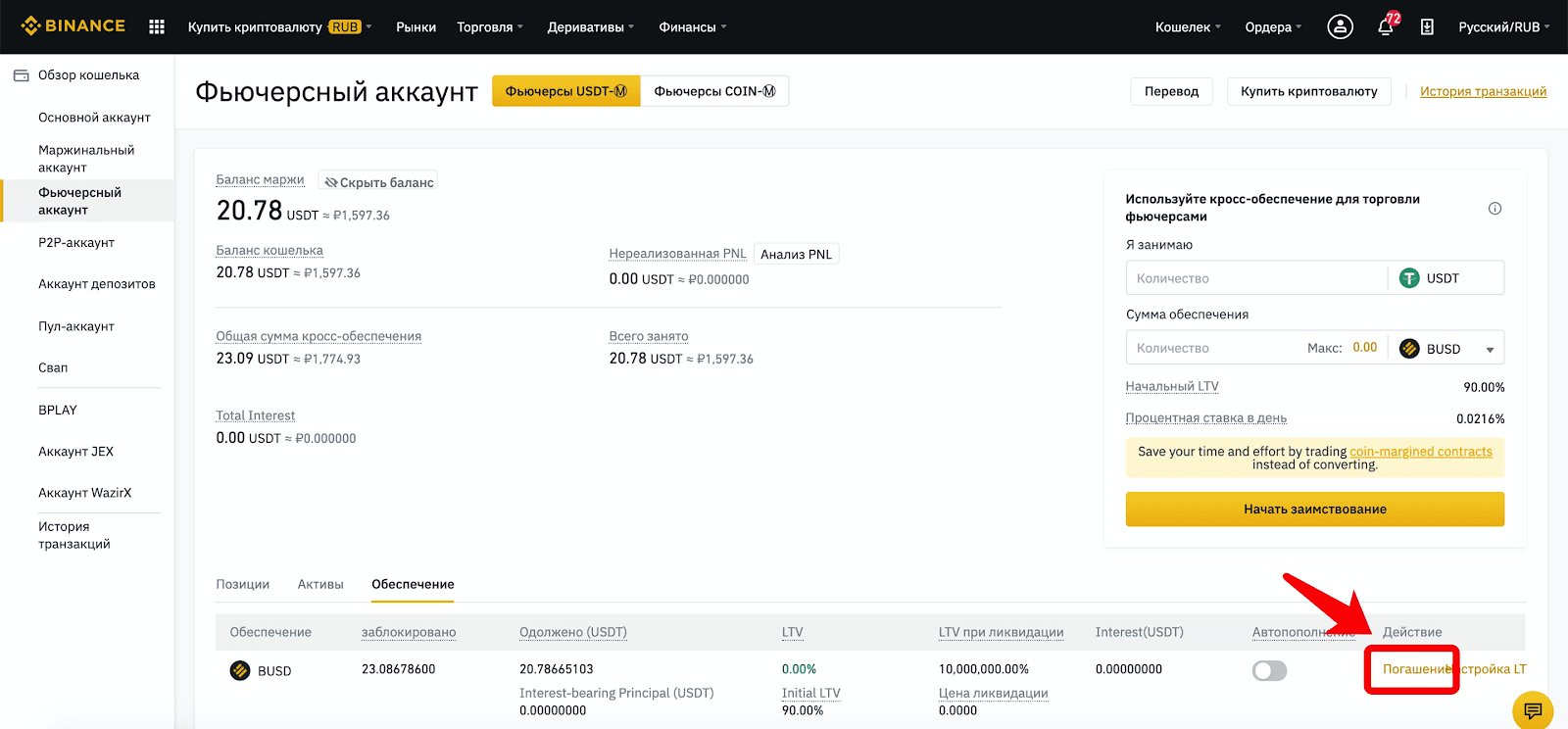Screen dimensions: 1568x729
Task: Click the BUSD coin icon in collateral field
Action: point(1409,348)
